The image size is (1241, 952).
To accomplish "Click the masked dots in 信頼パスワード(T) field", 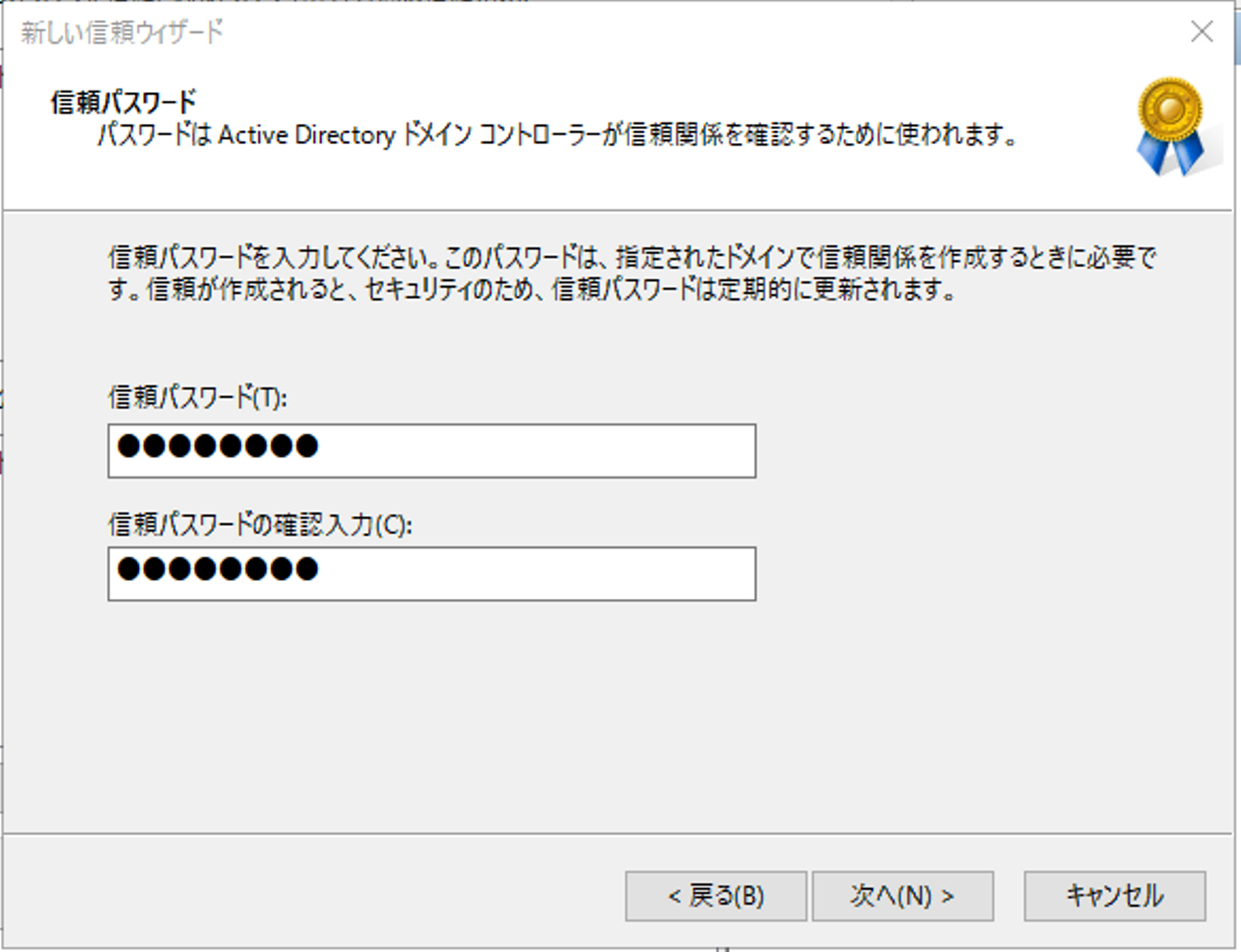I will pos(218,446).
